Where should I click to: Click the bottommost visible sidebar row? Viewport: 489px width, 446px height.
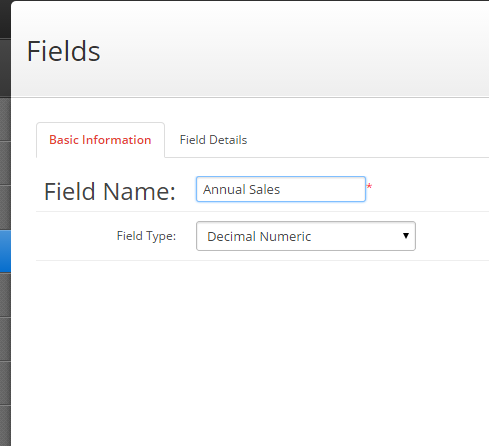5,426
